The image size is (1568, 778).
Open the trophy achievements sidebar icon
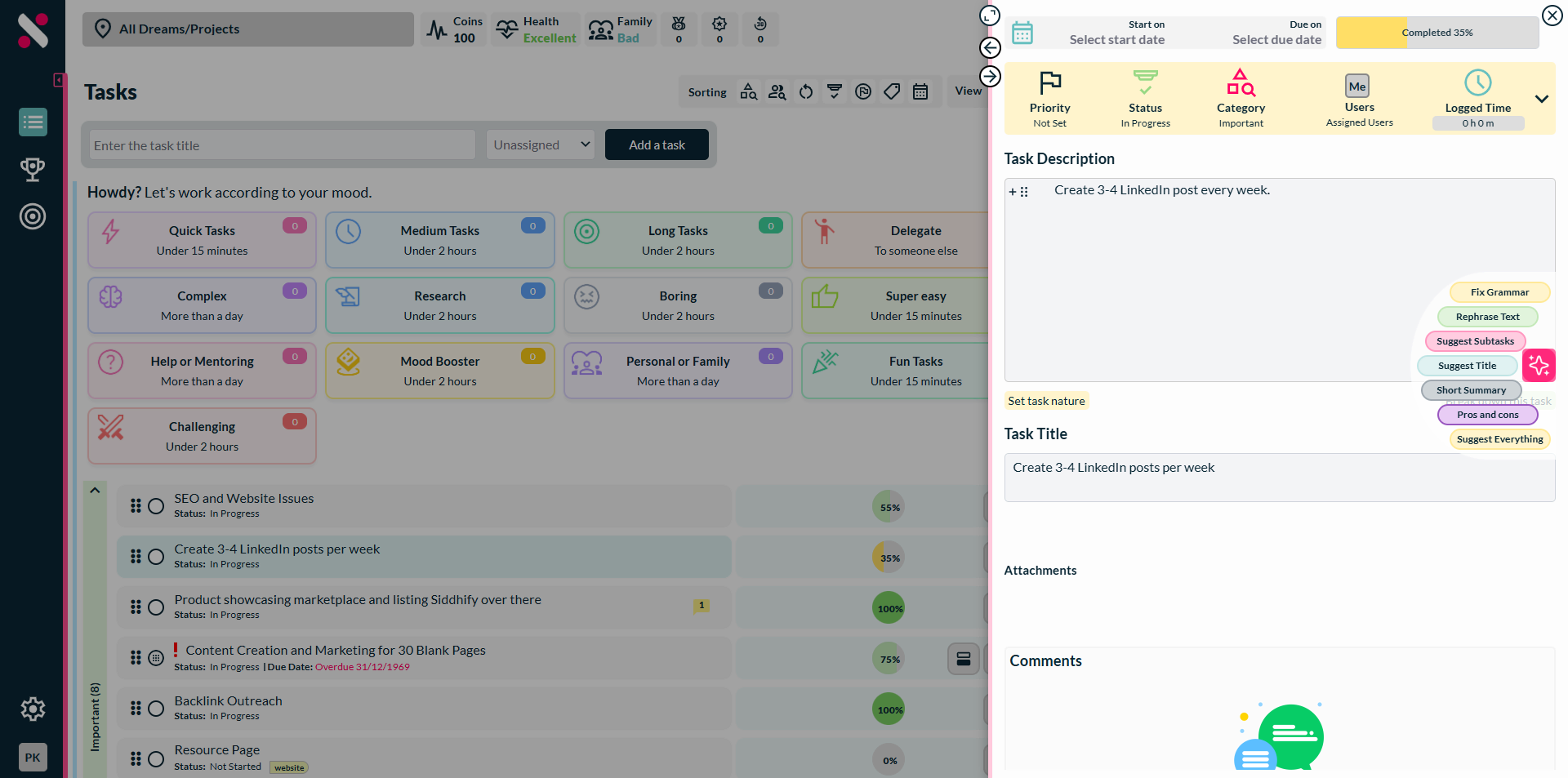33,169
